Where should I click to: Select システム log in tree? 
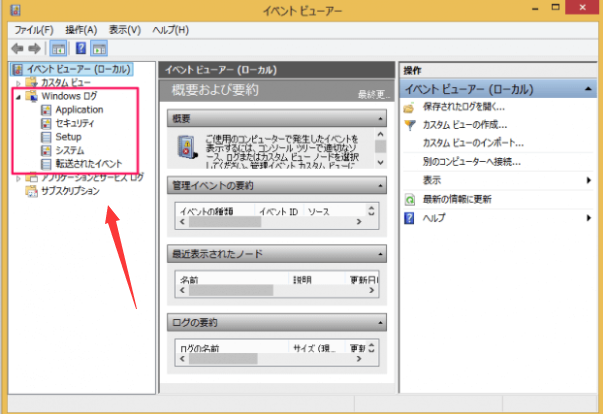click(x=70, y=150)
